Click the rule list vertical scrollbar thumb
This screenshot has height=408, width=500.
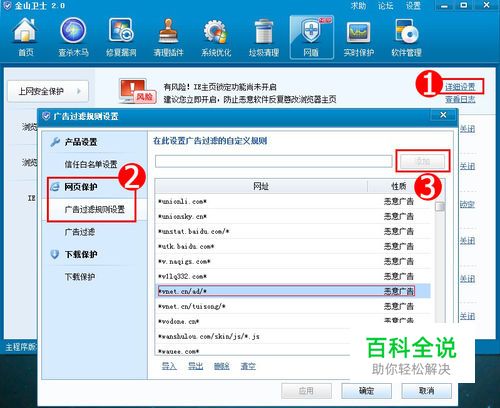tap(440, 207)
